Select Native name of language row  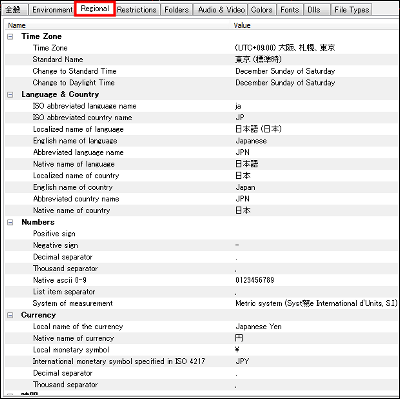[x=202, y=164]
